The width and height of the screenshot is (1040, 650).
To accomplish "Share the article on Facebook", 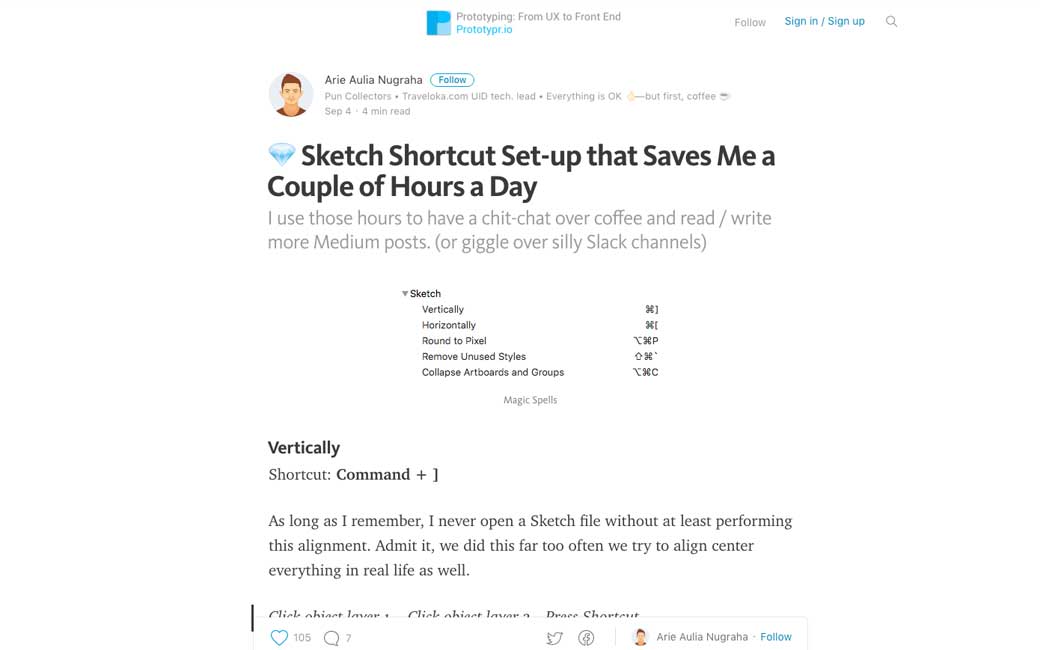I will pos(587,637).
